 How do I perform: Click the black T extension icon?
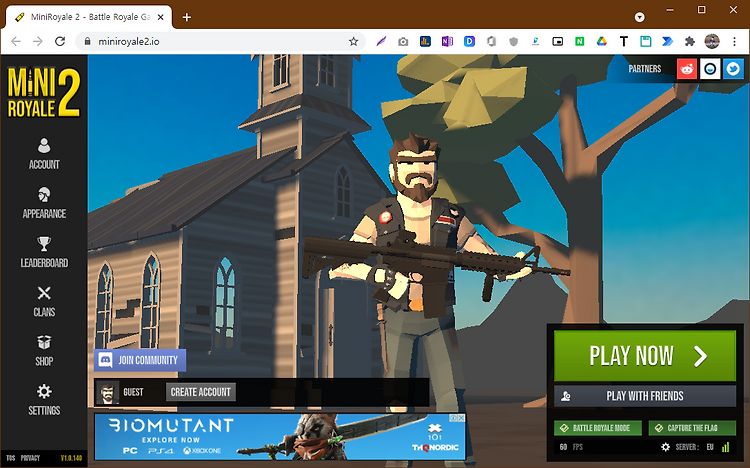624,42
